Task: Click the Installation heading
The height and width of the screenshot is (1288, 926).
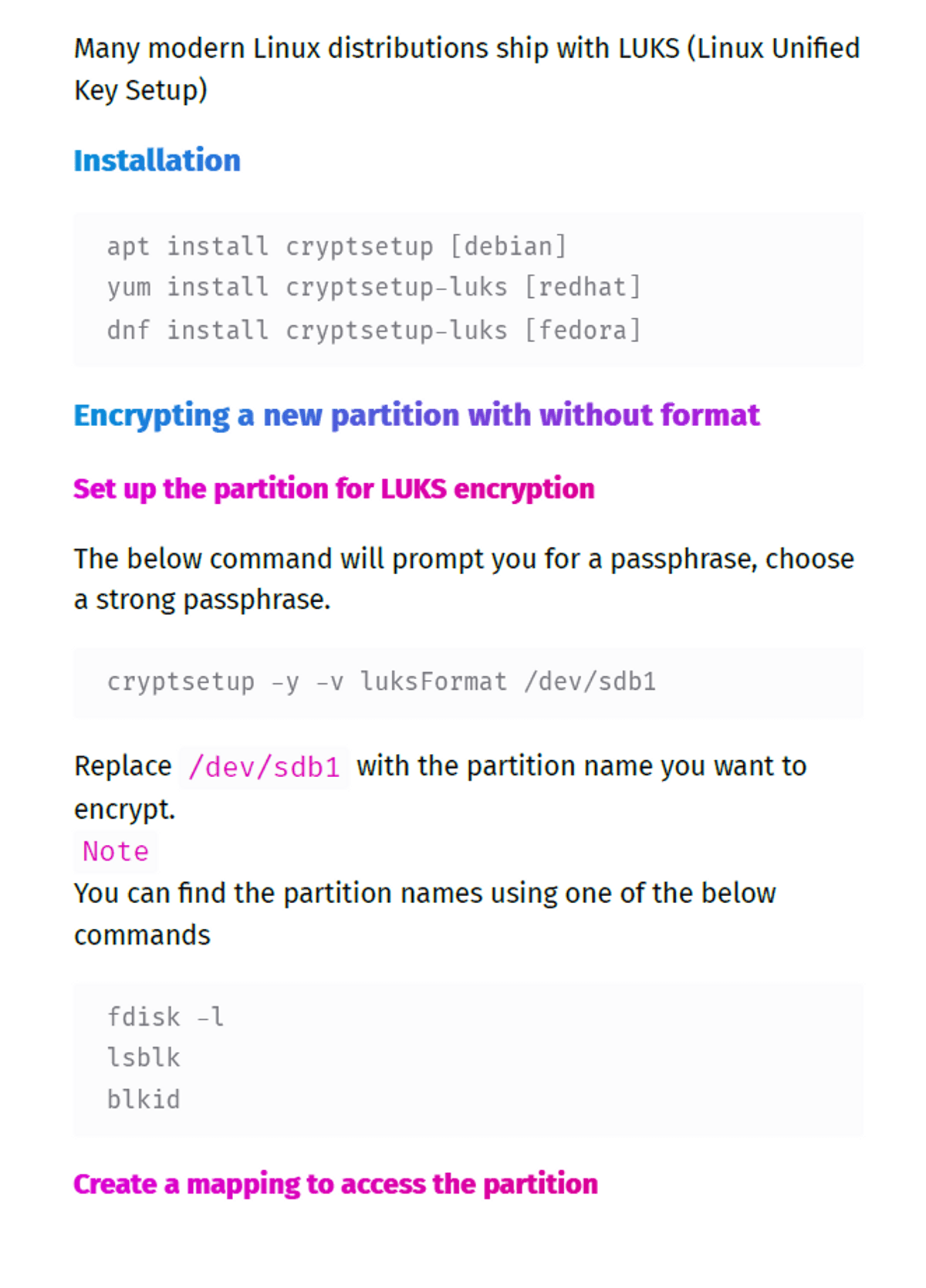Action: pos(157,161)
